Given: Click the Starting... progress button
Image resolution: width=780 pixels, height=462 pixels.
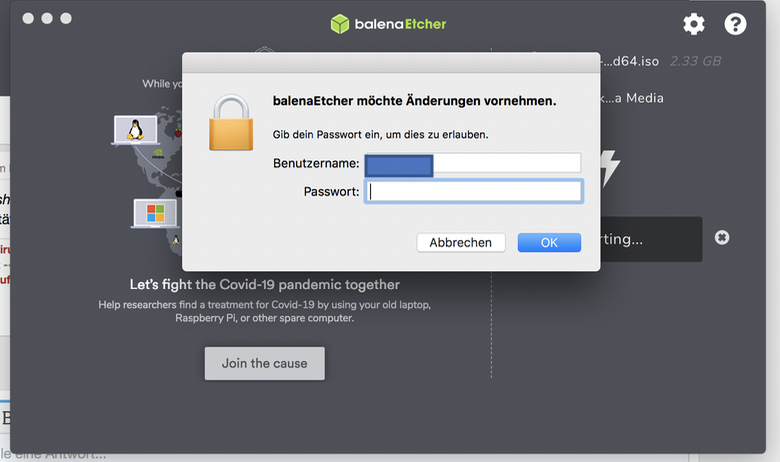Looking at the screenshot, I should (x=651, y=239).
